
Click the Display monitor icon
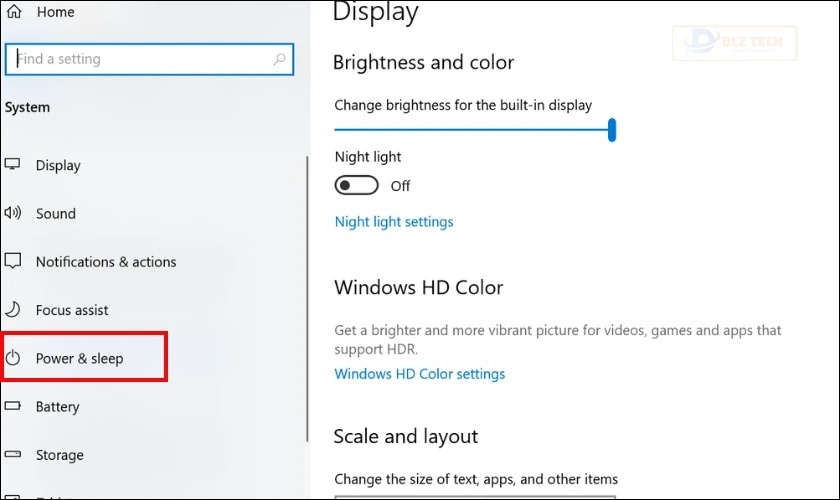pos(13,165)
